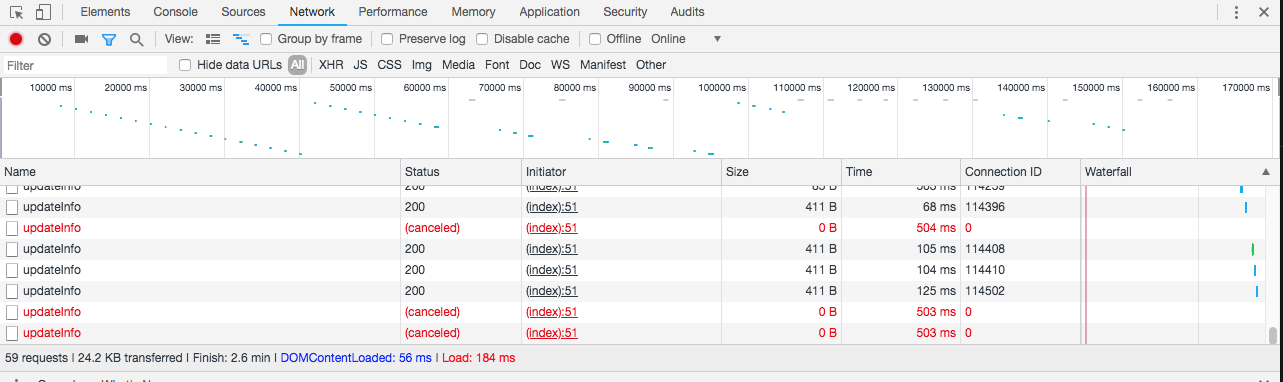Viewport: 1283px width, 382px height.
Task: Switch to the Sources tab
Action: click(243, 12)
